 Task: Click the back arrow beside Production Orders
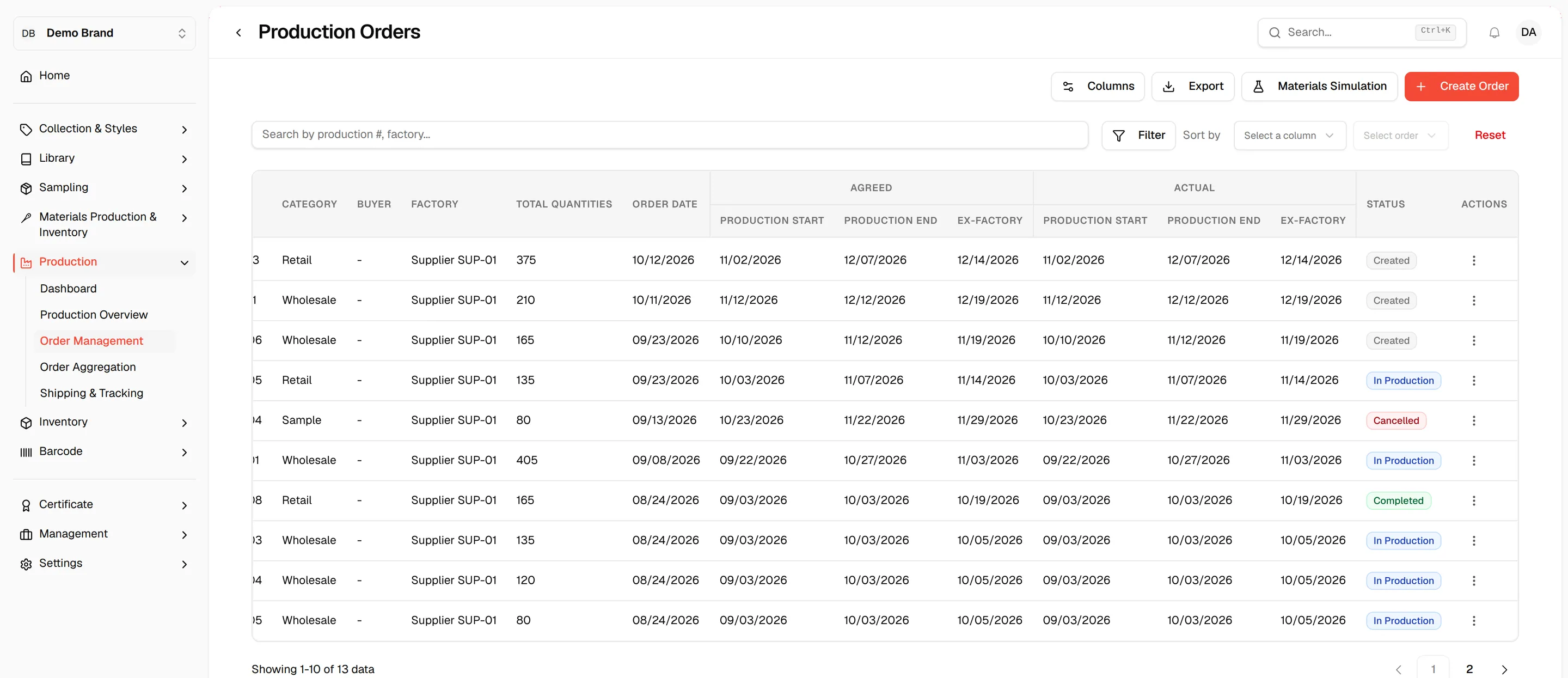(x=238, y=33)
